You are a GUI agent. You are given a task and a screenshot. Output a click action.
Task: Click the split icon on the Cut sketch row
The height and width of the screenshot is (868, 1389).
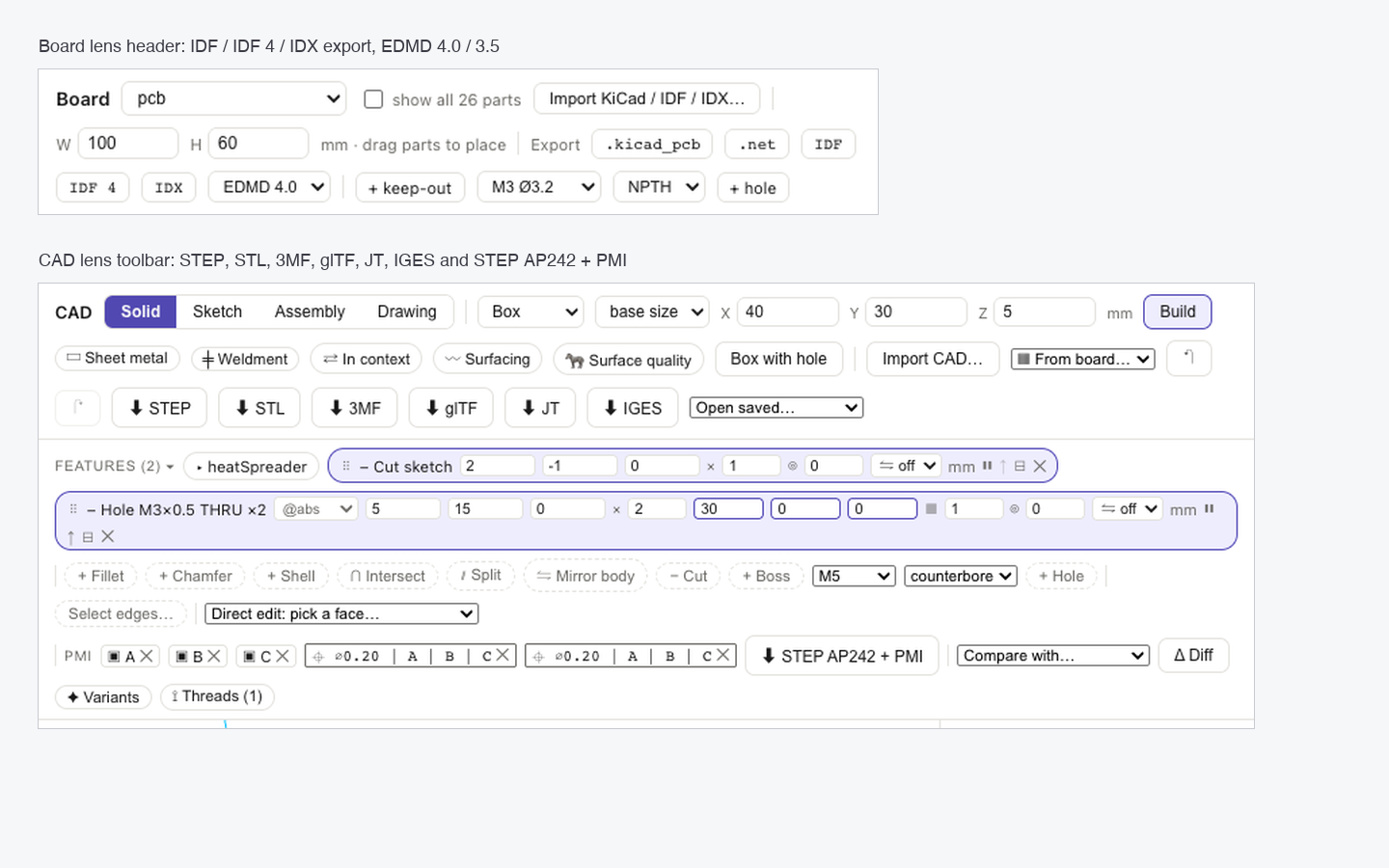tap(1020, 466)
